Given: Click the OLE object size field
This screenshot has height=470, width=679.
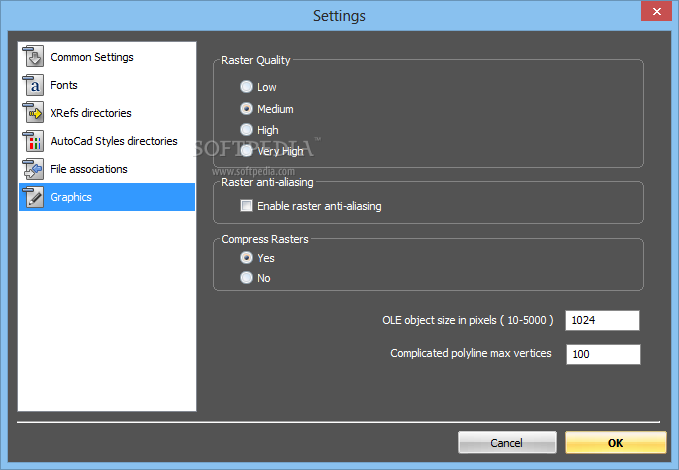Looking at the screenshot, I should coord(602,321).
